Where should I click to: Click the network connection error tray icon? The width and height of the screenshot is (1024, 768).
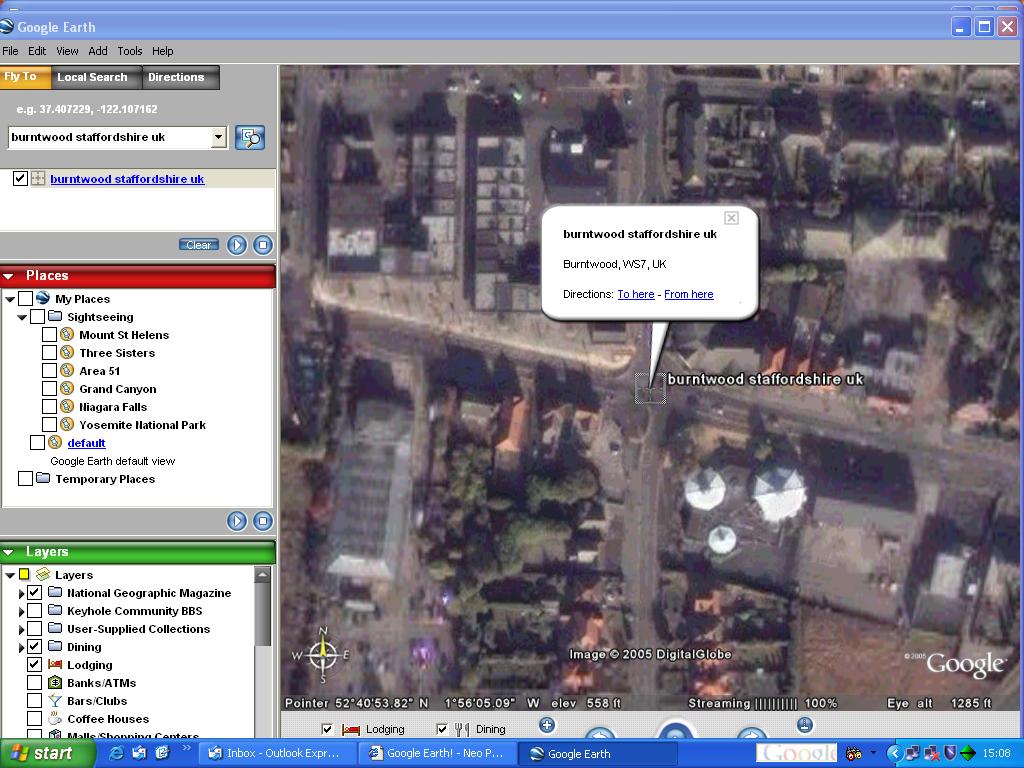(x=931, y=753)
